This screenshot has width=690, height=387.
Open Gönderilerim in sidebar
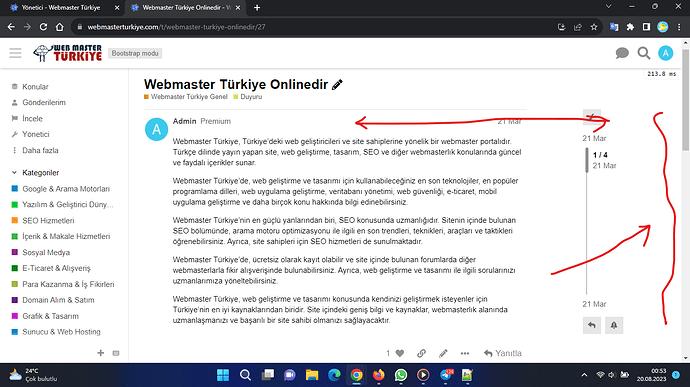(44, 103)
